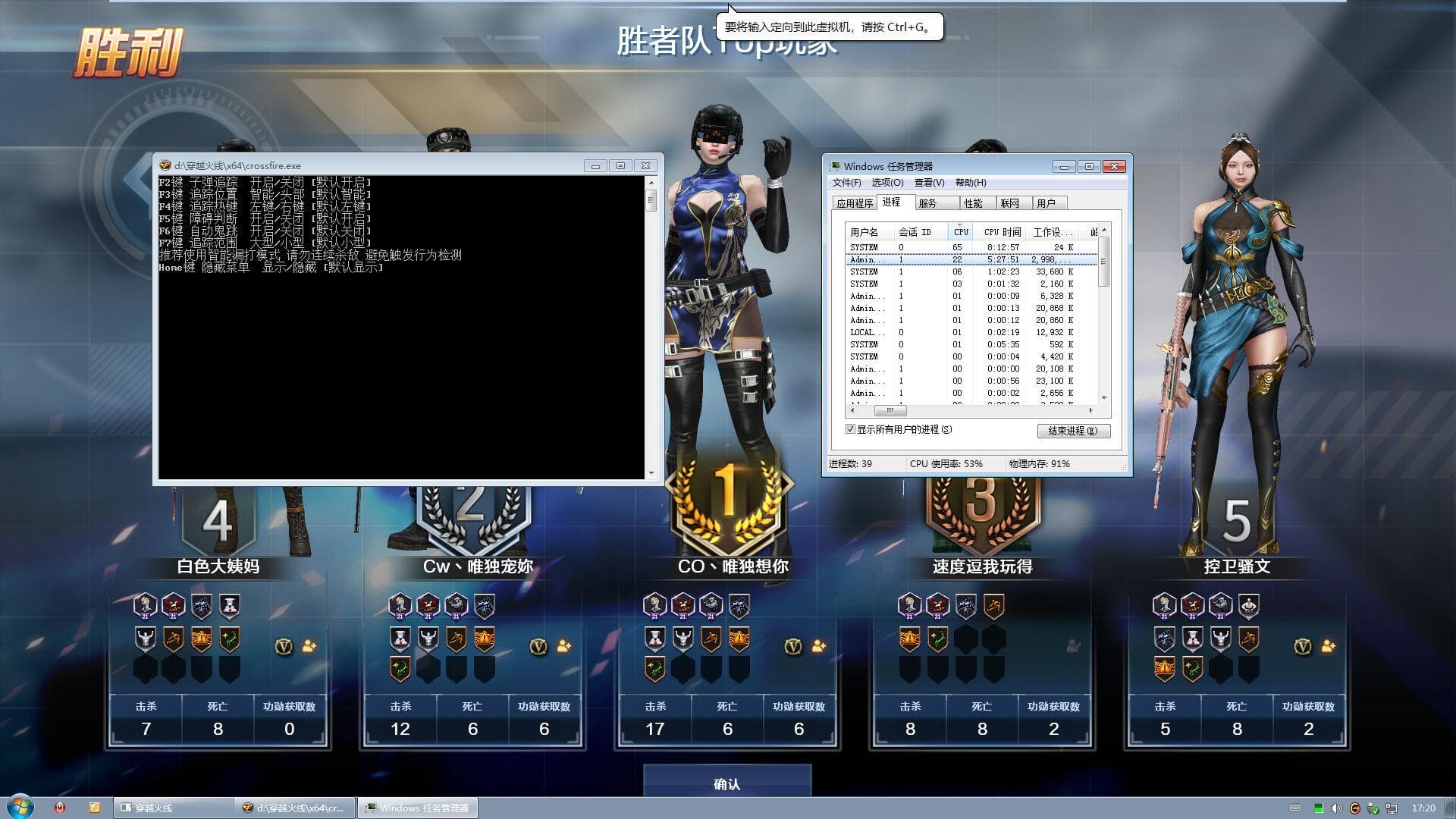Screen dimensions: 1456x819
Task: Click the 结束进程(E) button
Action: [x=1073, y=431]
